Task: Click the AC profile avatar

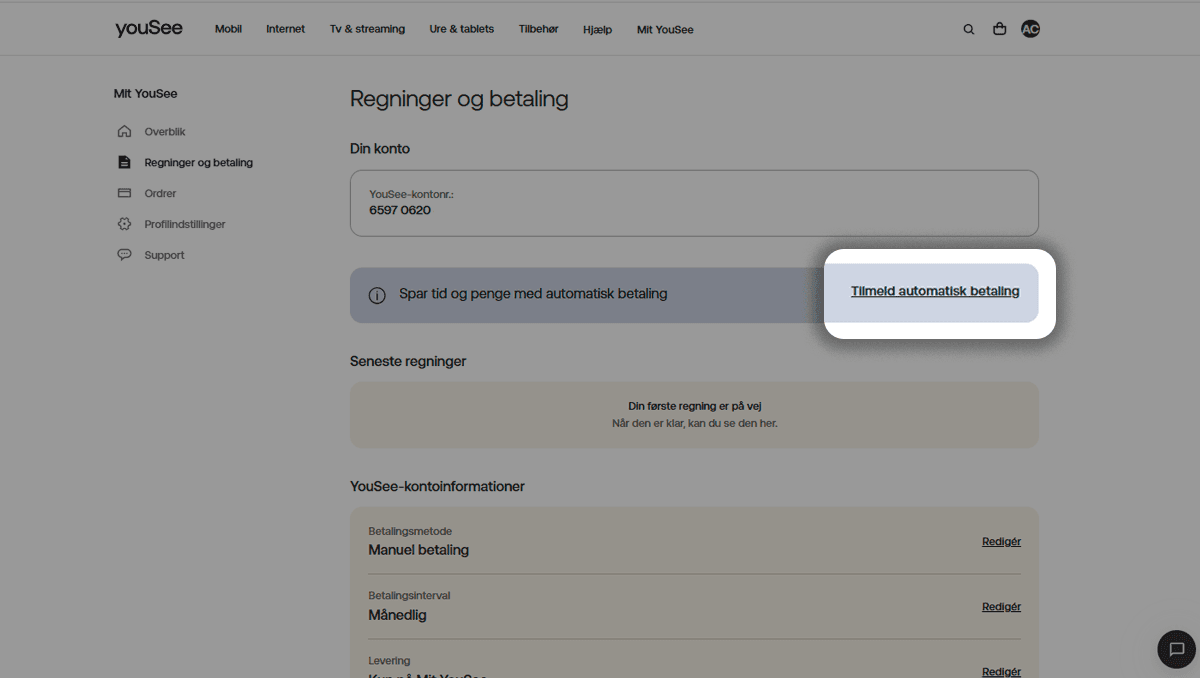Action: (x=1030, y=30)
